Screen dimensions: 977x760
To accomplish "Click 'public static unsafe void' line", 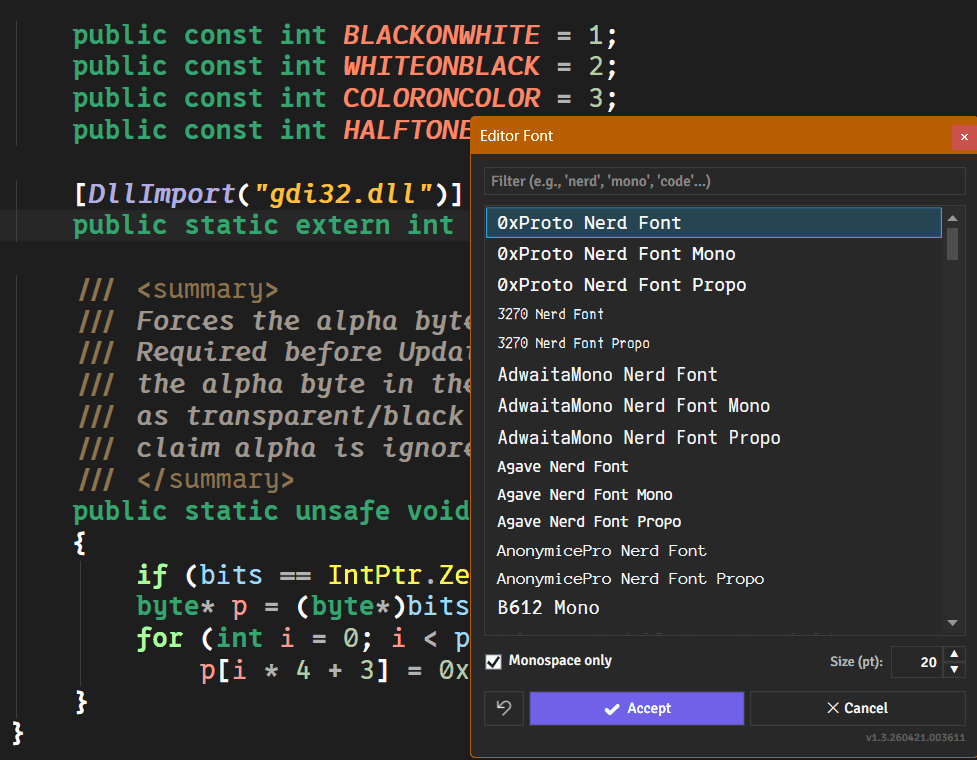I will 272,512.
